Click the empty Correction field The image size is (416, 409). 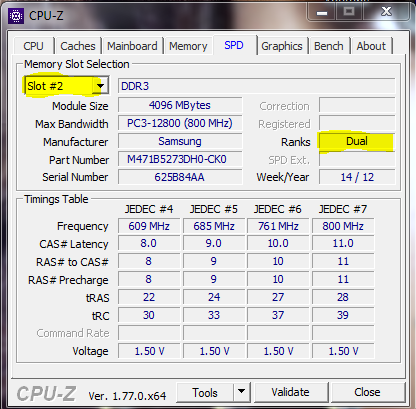(x=357, y=105)
